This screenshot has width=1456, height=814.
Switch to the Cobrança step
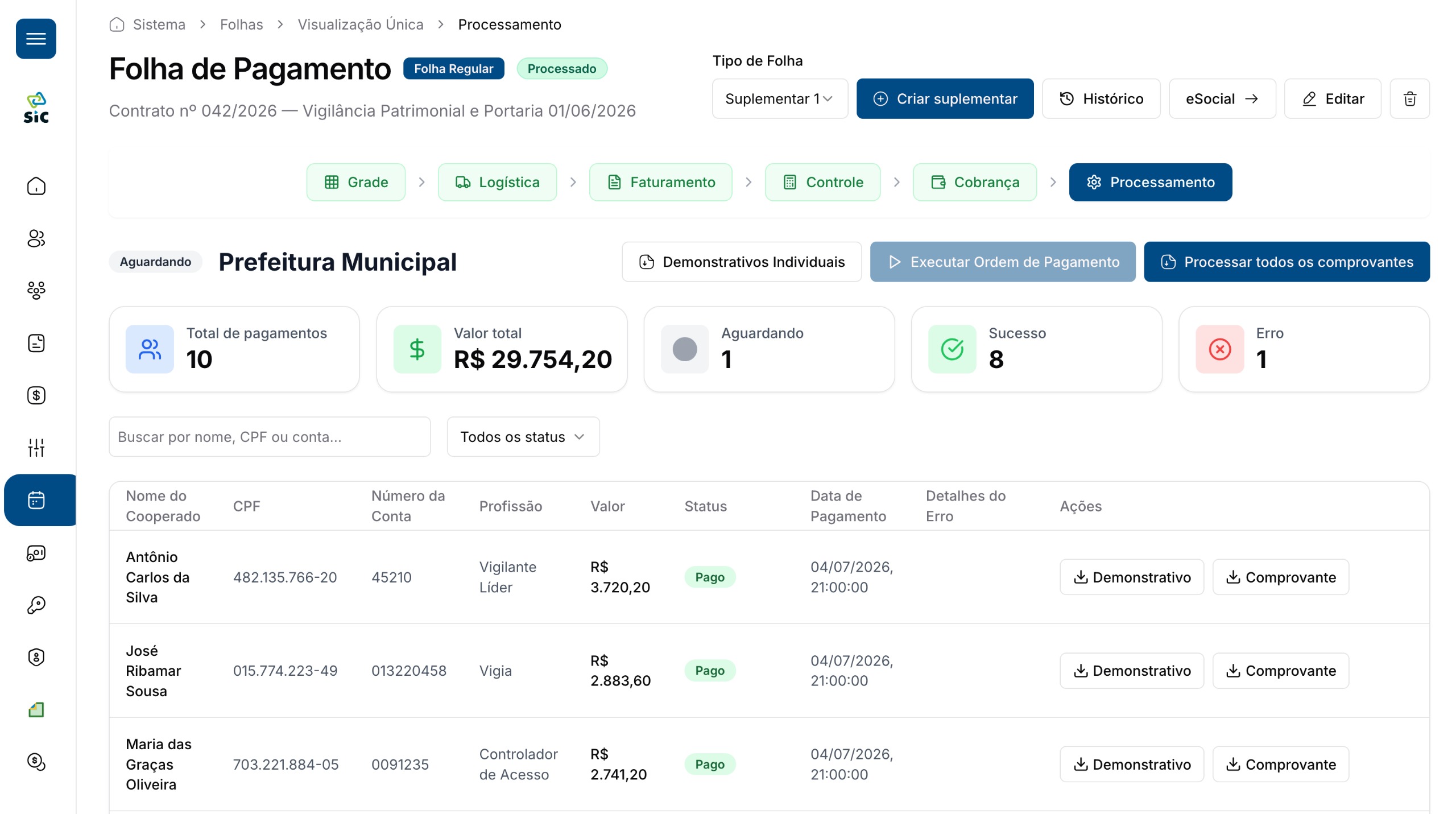975,182
